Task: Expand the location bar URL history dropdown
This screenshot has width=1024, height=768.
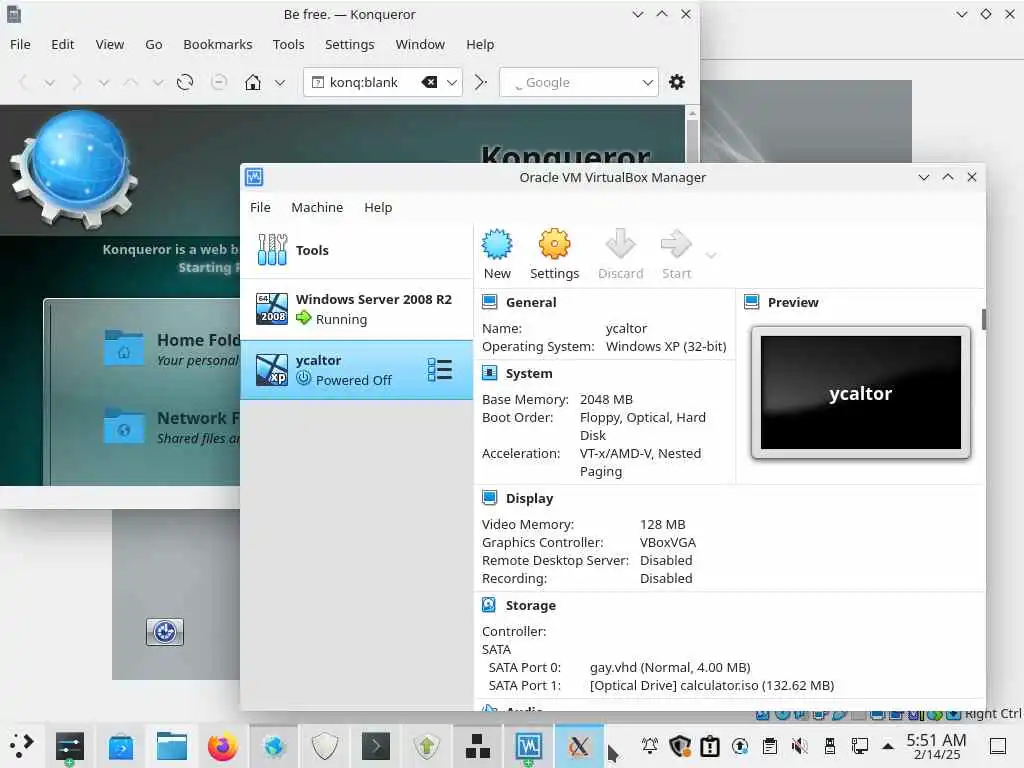Action: pos(452,83)
